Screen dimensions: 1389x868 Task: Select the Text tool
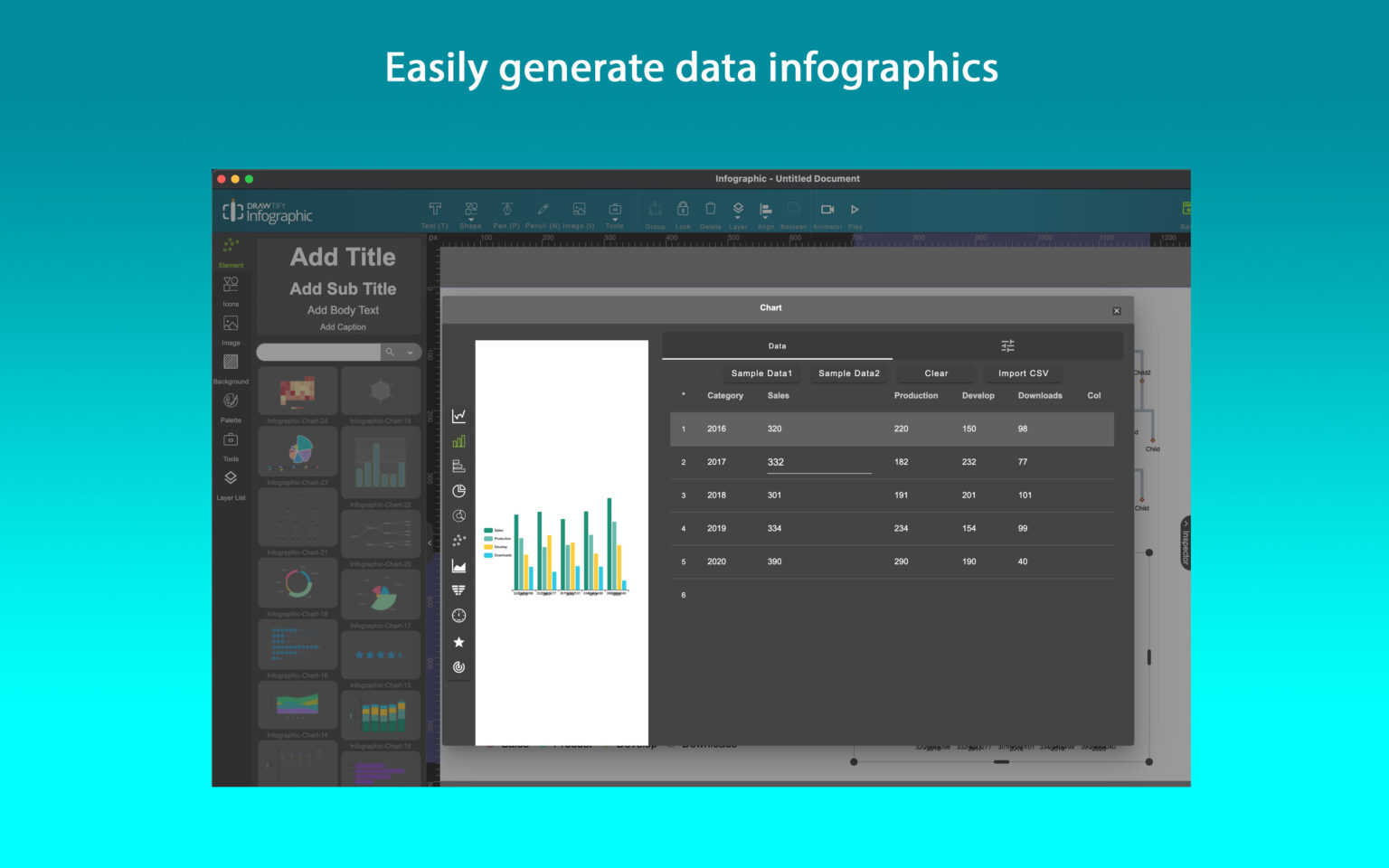tap(434, 210)
